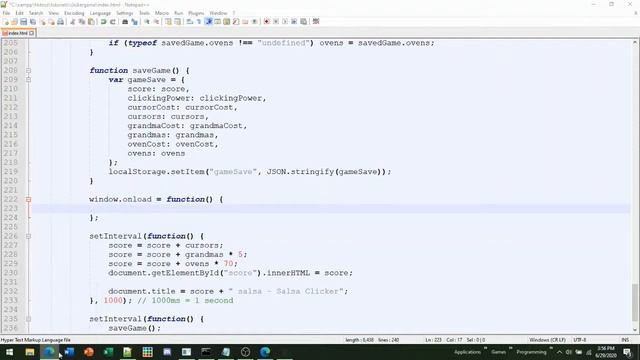The image size is (640, 360).
Task: Open the notification center icon
Action: pyautogui.click(x=627, y=352)
